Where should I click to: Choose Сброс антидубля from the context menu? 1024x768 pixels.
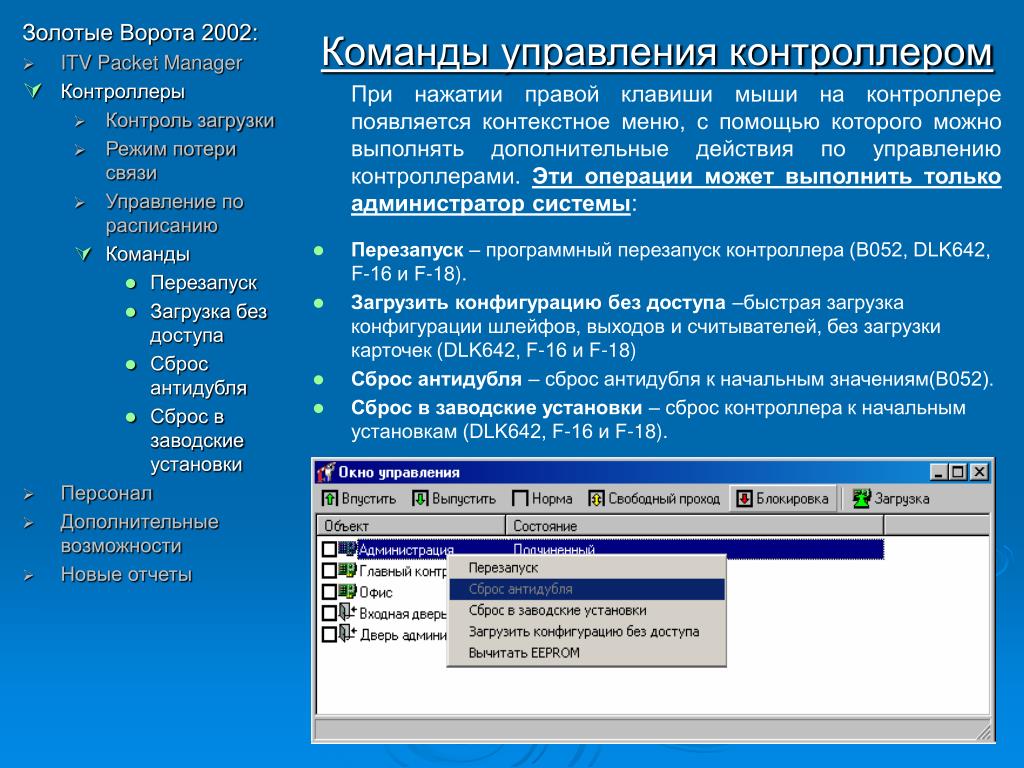click(x=586, y=589)
